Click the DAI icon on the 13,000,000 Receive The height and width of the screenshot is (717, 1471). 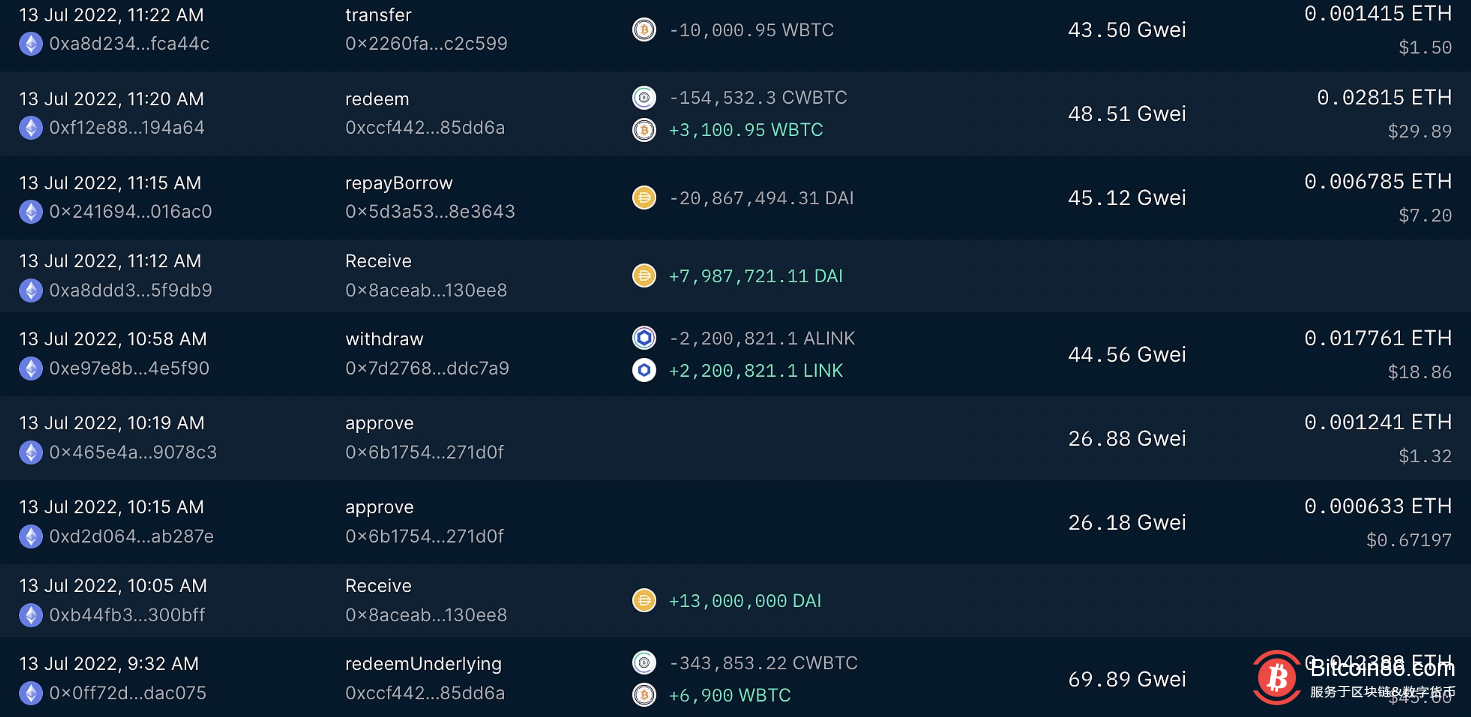[x=644, y=600]
